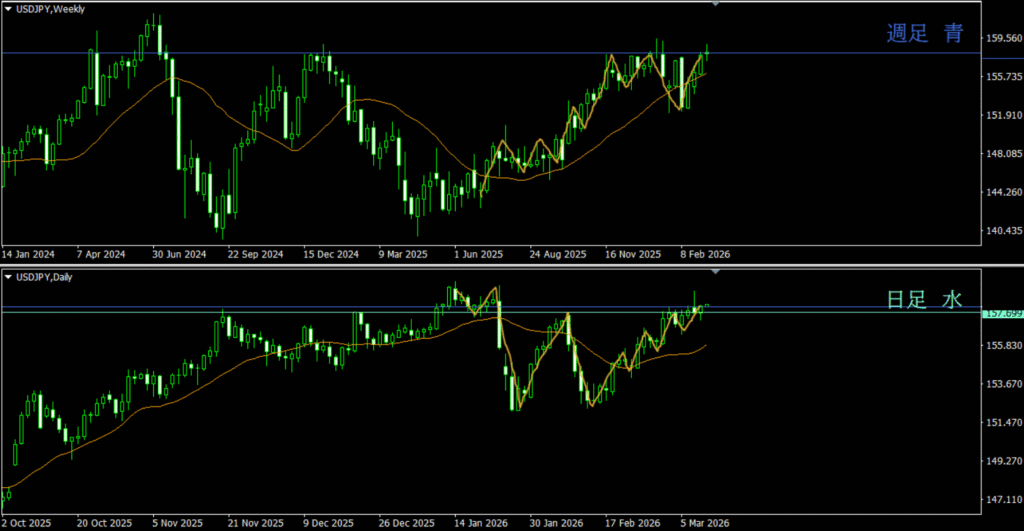Image resolution: width=1024 pixels, height=531 pixels.
Task: Click the USDJPY,Weekly chart title
Action: [x=50, y=9]
